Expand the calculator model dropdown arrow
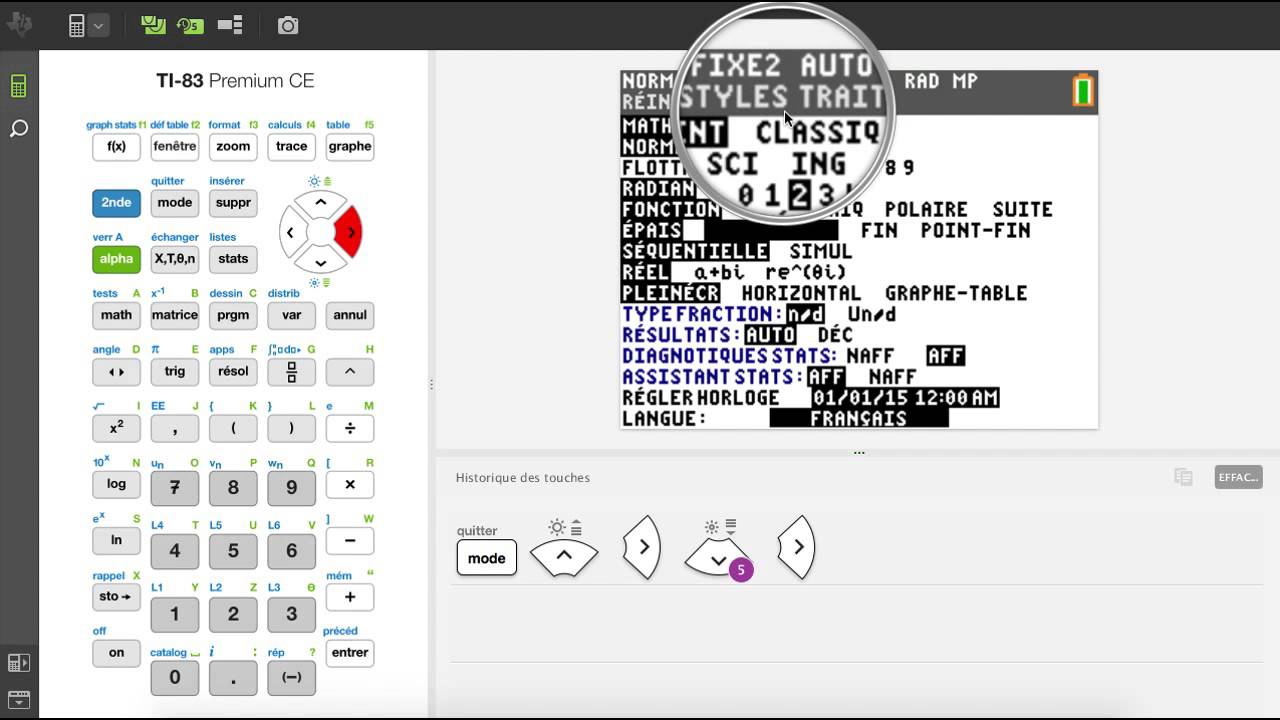The width and height of the screenshot is (1280, 720). click(98, 26)
